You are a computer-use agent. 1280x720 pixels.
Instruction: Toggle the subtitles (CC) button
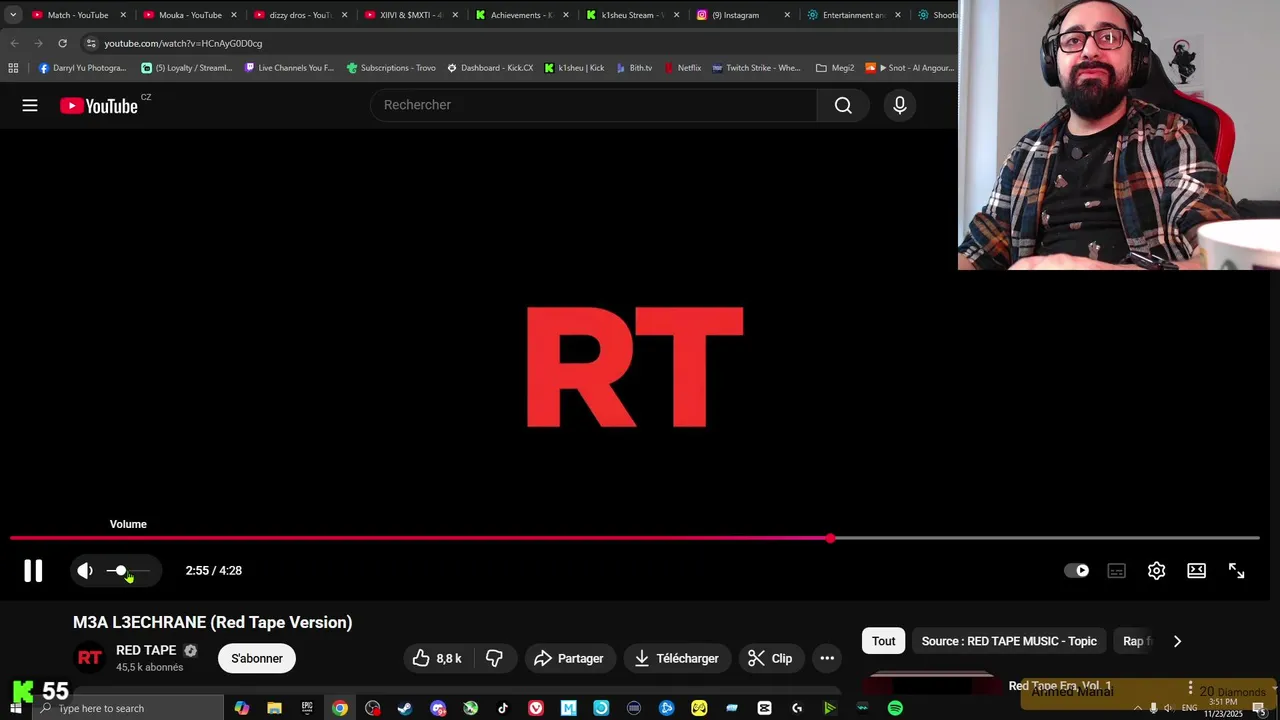[1117, 571]
